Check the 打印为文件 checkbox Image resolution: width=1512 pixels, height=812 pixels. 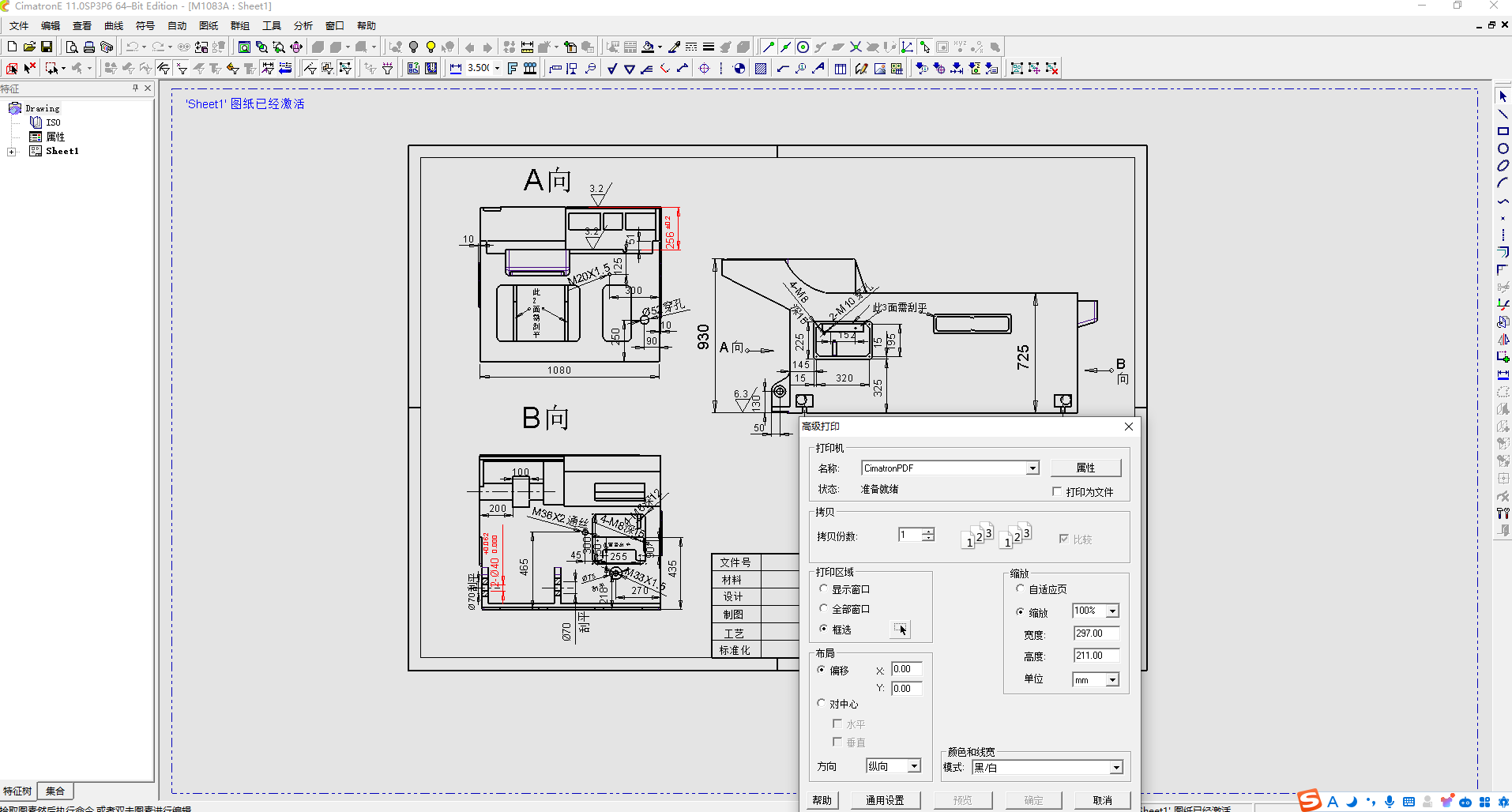[x=1057, y=491]
